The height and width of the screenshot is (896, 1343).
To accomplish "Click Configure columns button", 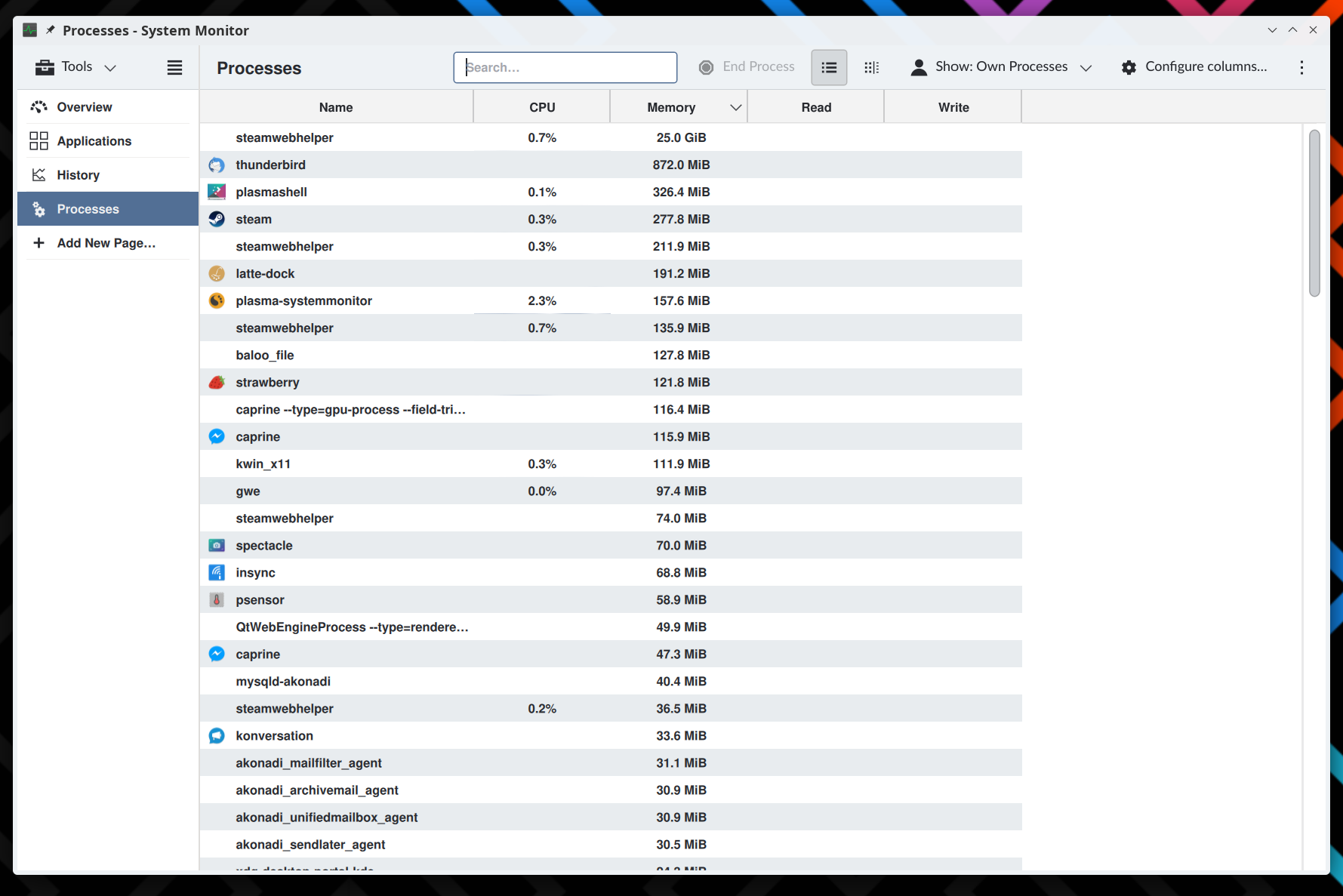I will (x=1194, y=67).
